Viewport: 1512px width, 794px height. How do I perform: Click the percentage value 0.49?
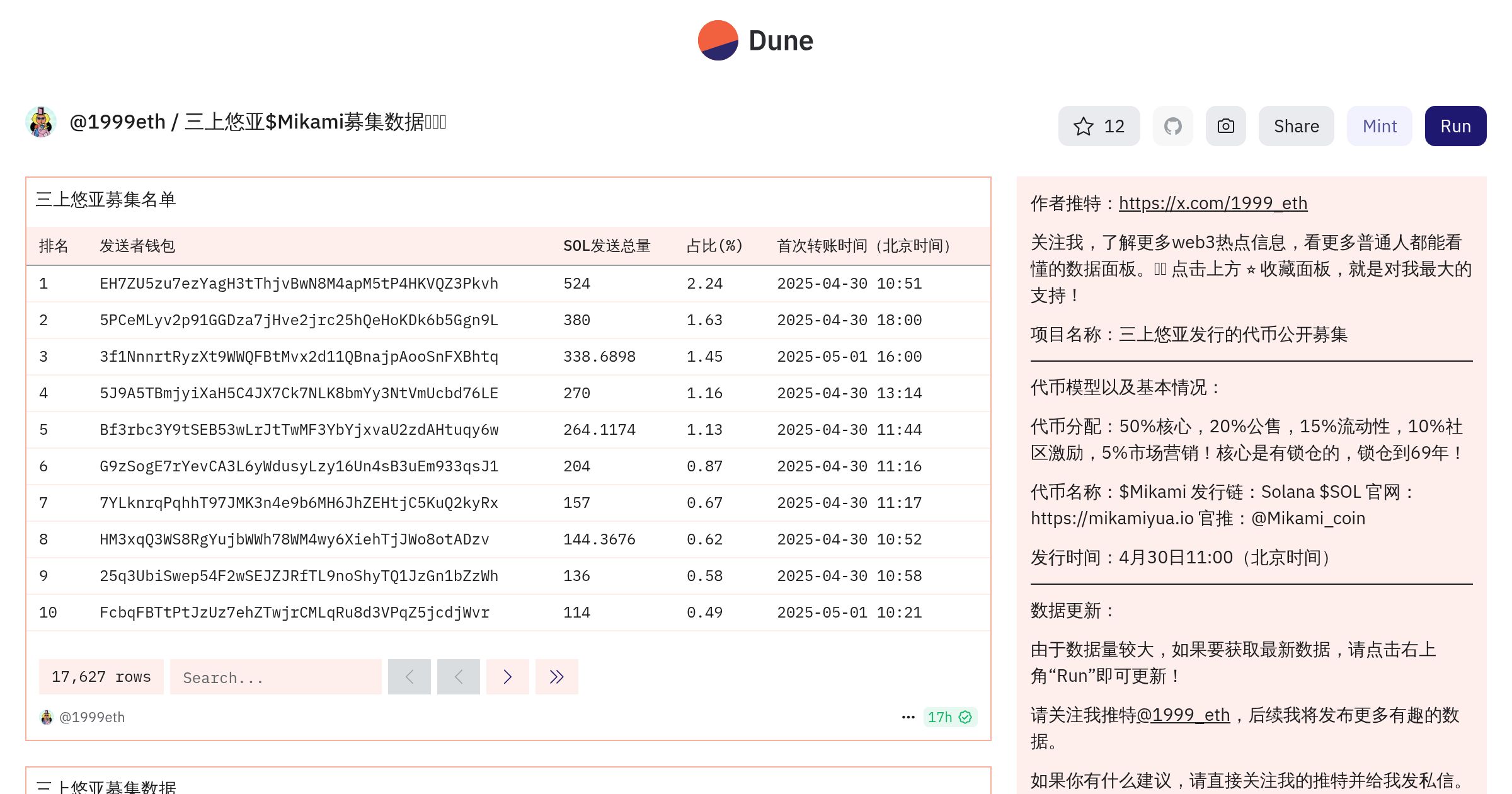pos(704,613)
